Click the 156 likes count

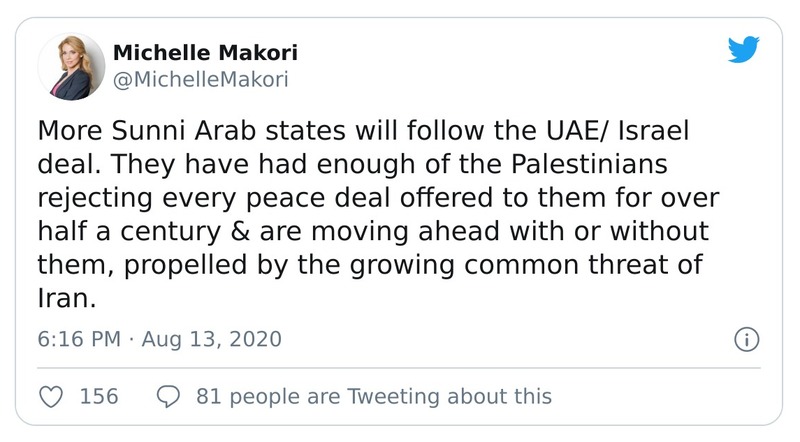pyautogui.click(x=99, y=397)
